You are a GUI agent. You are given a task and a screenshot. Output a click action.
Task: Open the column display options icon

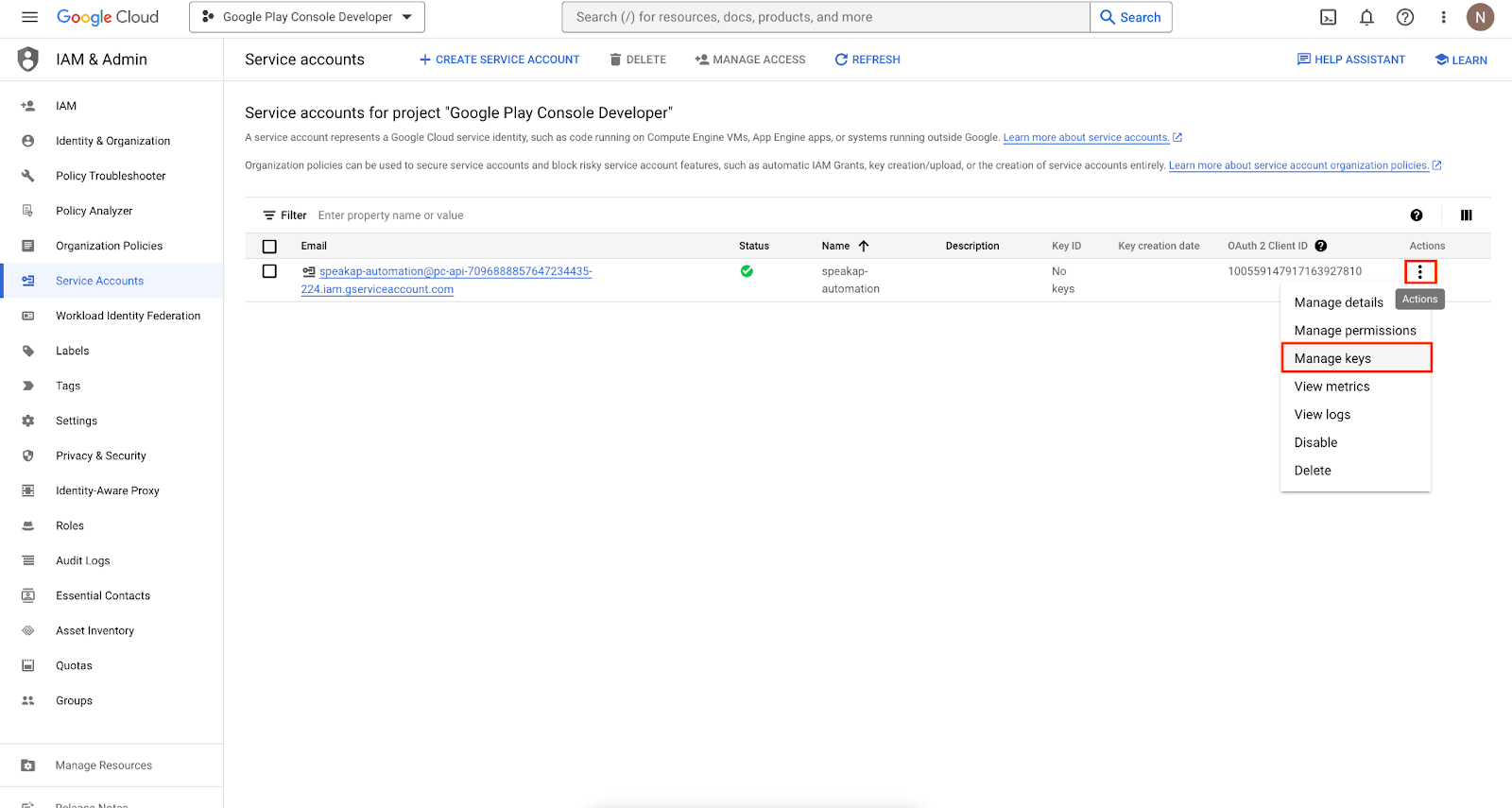click(x=1466, y=215)
